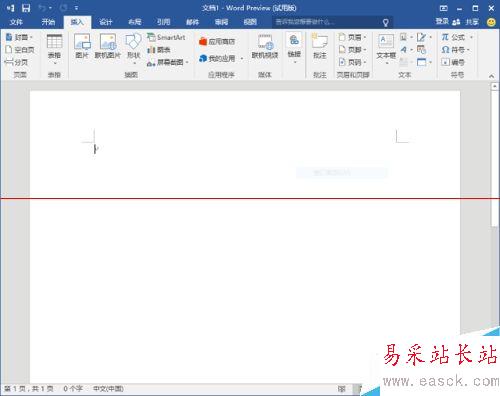Open the Office app store (应用商店)

coord(217,41)
